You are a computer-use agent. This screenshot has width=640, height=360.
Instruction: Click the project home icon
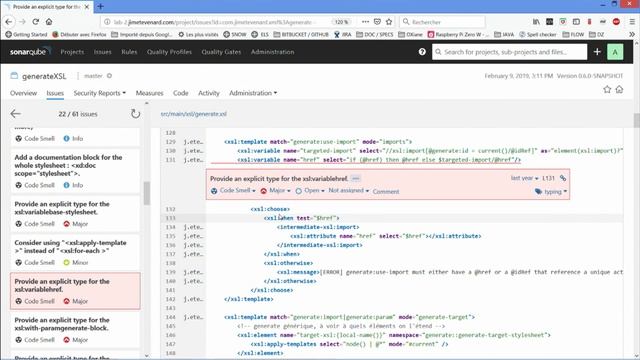(x=619, y=89)
